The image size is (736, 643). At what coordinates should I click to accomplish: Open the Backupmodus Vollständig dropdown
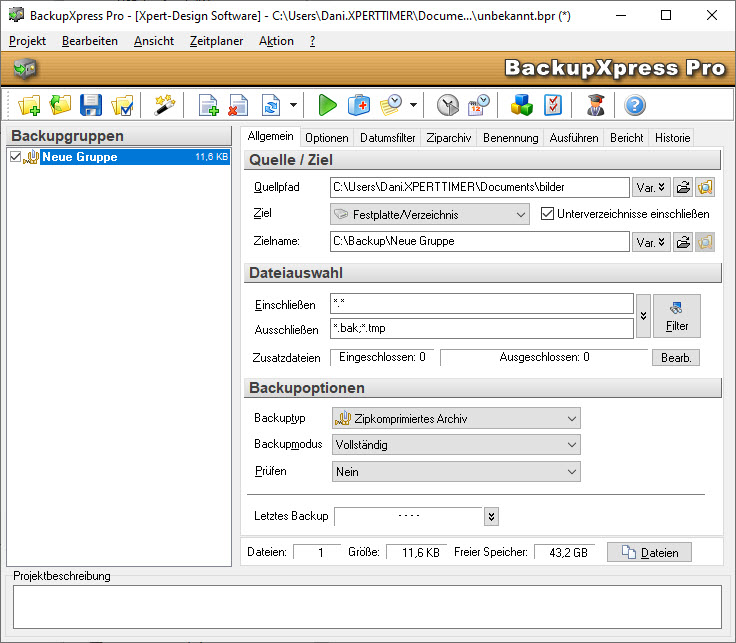(456, 444)
